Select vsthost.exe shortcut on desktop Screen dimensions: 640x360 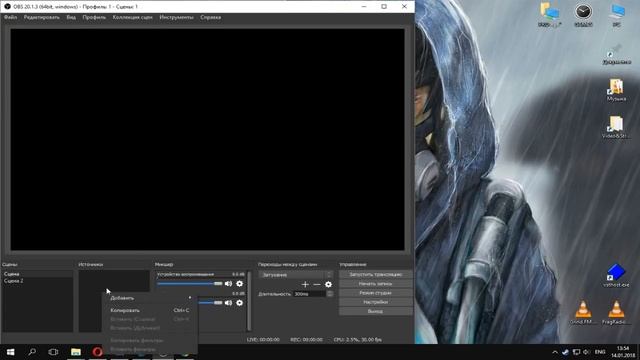[616, 276]
